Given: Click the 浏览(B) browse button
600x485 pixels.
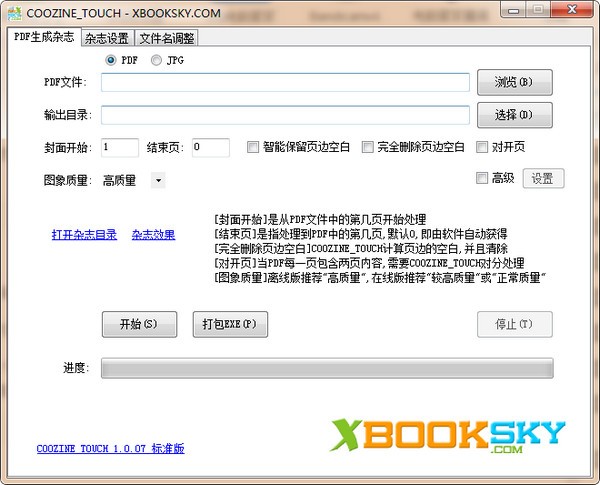Looking at the screenshot, I should (x=515, y=82).
